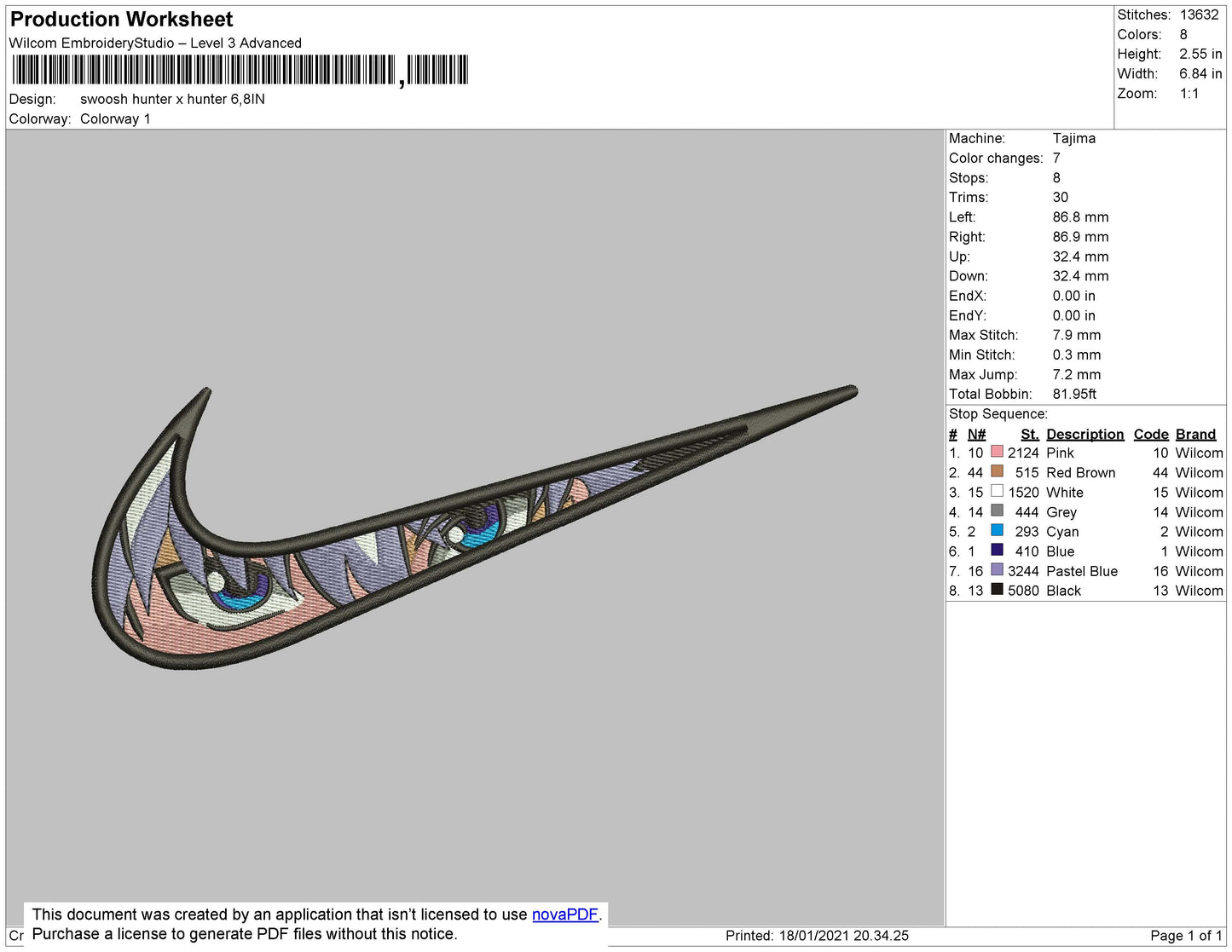Click the Description column header
This screenshot has height=952, width=1232.
point(1085,434)
